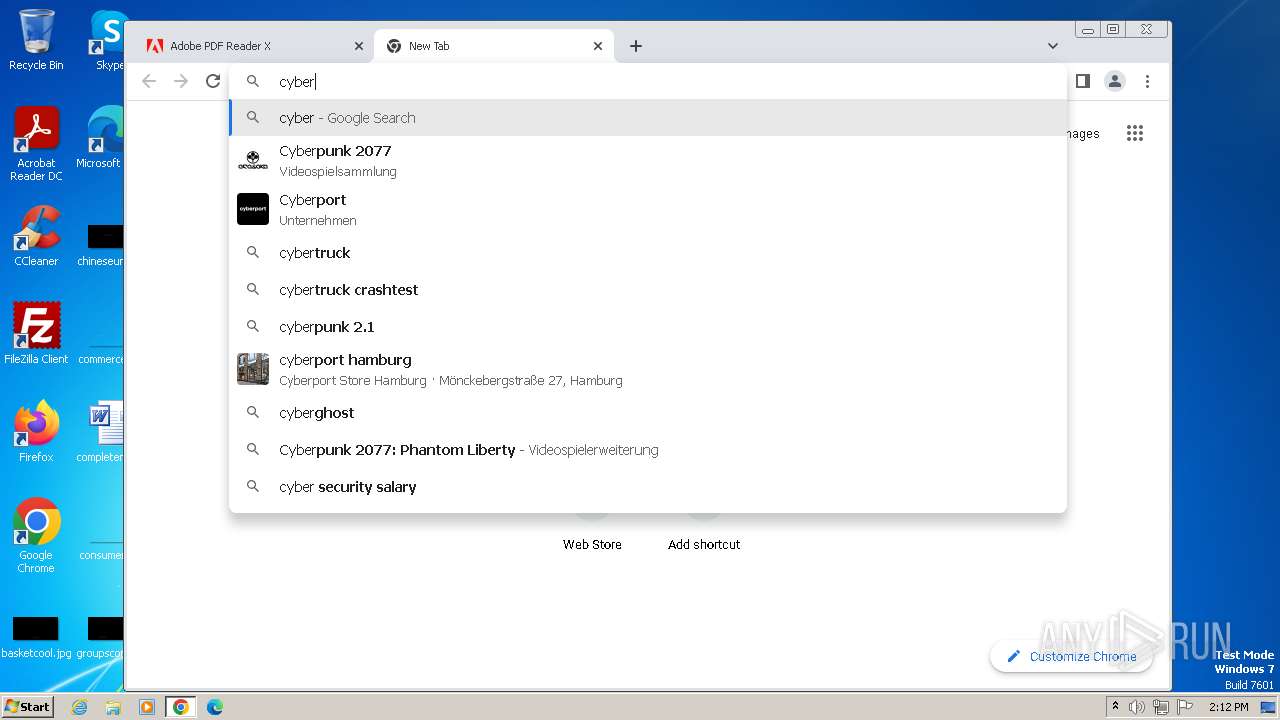Click the Action Center flag tray icon
Image resolution: width=1280 pixels, height=720 pixels.
tap(1185, 707)
